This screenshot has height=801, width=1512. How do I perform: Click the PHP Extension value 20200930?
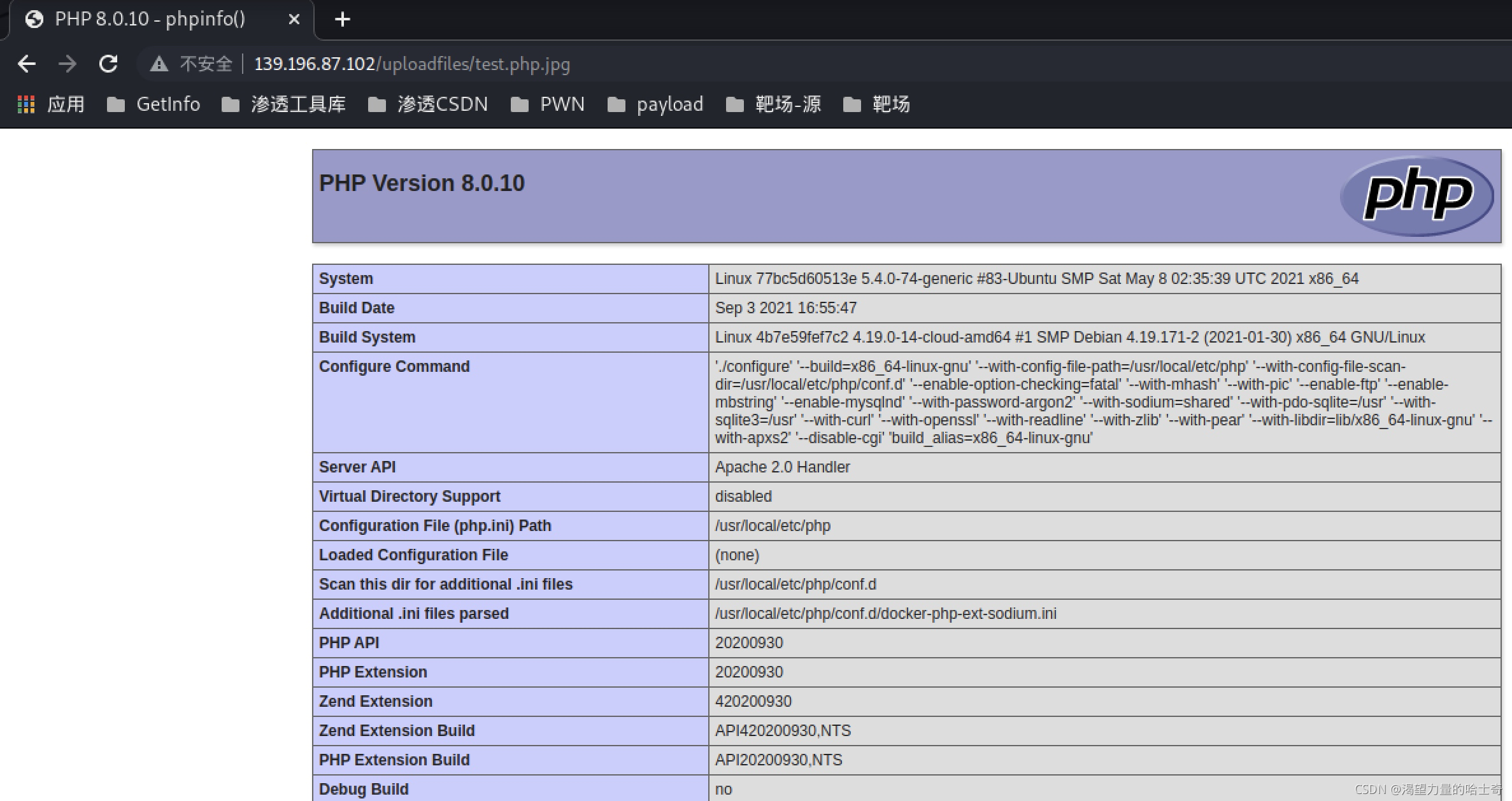click(x=749, y=672)
